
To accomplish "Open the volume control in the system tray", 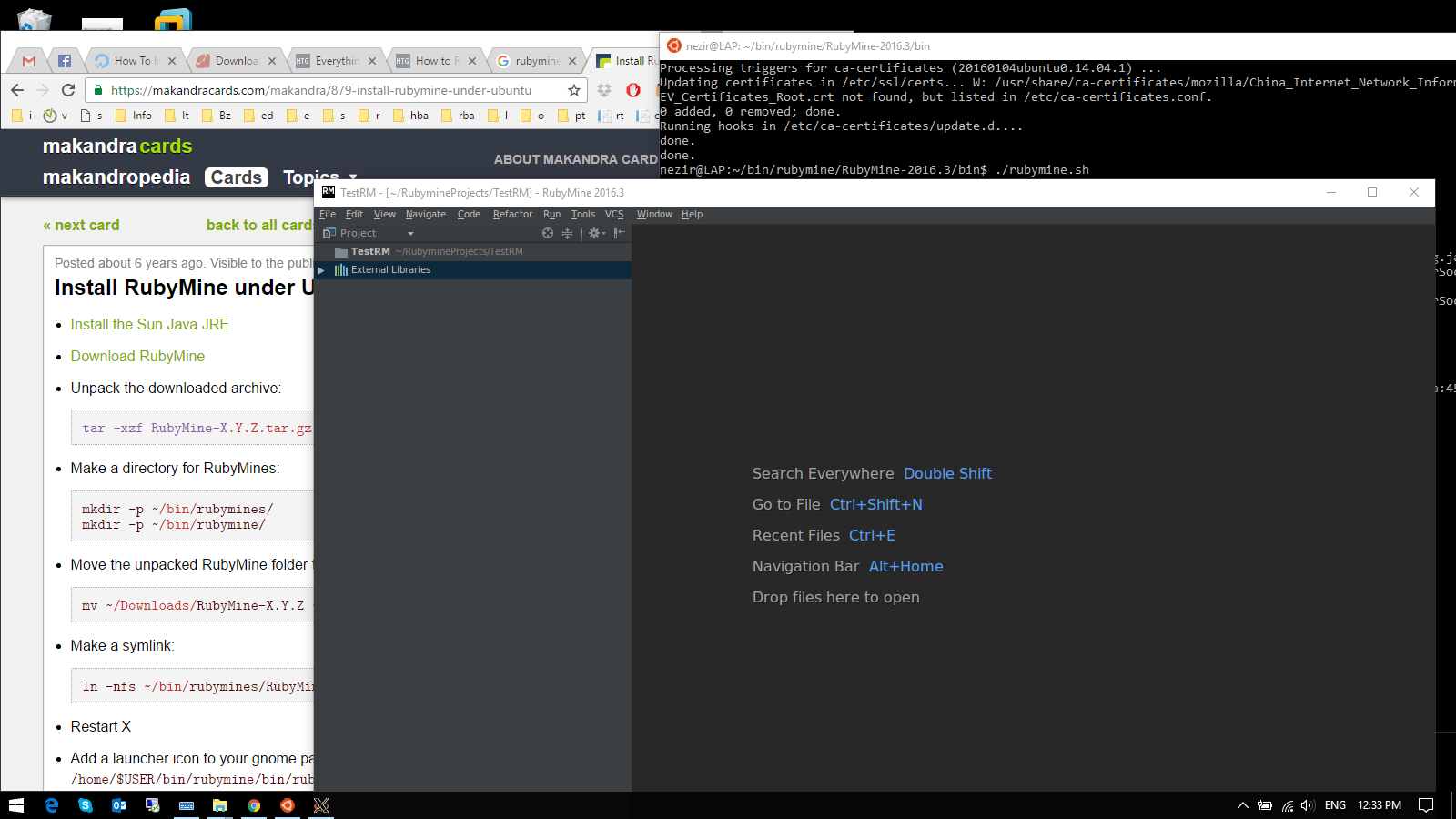I will [x=1308, y=805].
